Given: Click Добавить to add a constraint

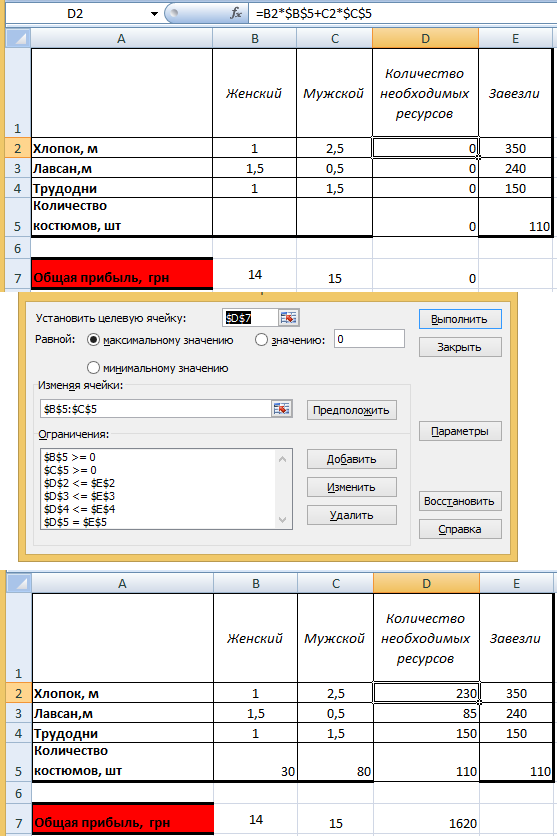Looking at the screenshot, I should point(351,459).
